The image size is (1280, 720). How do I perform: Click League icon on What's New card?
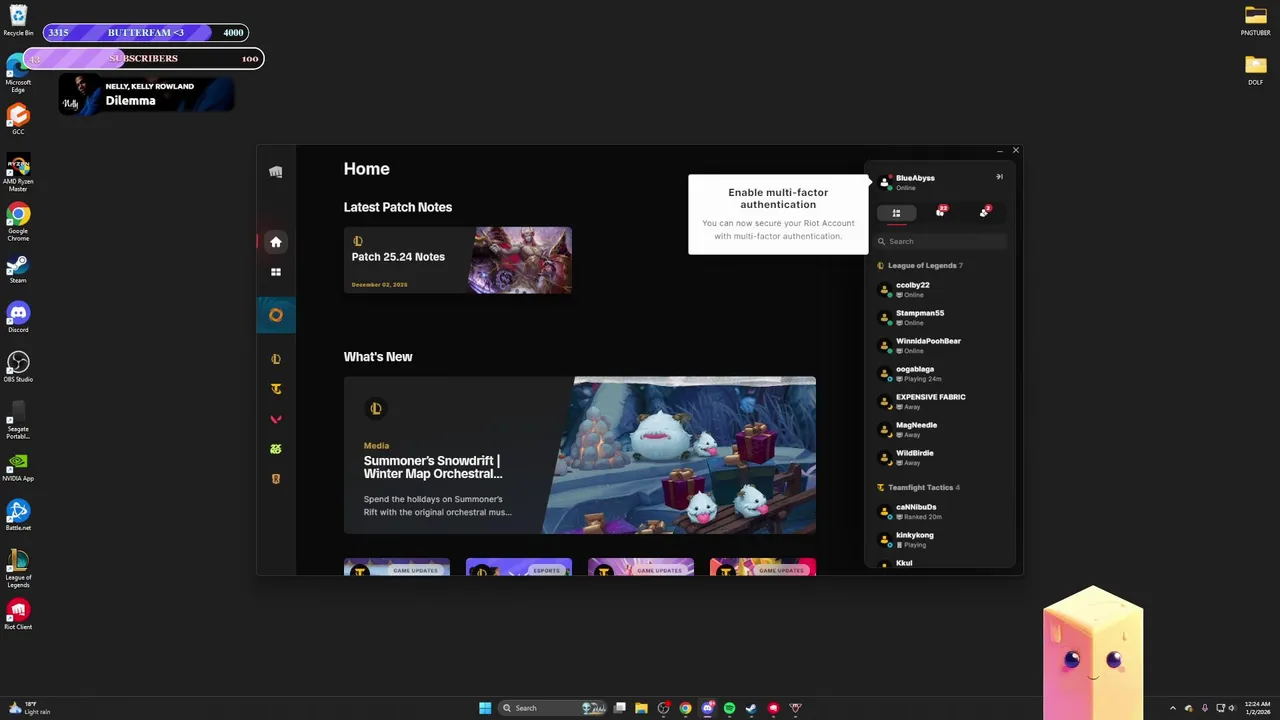click(x=376, y=408)
